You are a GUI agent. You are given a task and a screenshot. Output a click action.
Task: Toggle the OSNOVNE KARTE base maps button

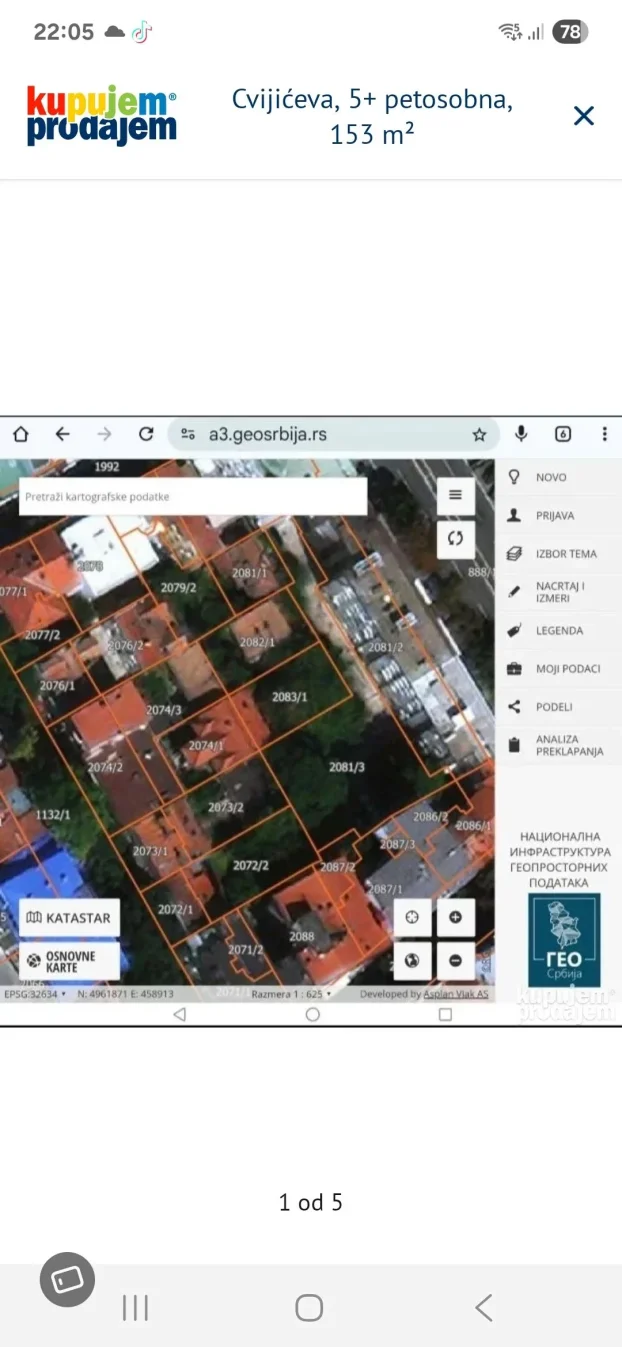coord(69,961)
